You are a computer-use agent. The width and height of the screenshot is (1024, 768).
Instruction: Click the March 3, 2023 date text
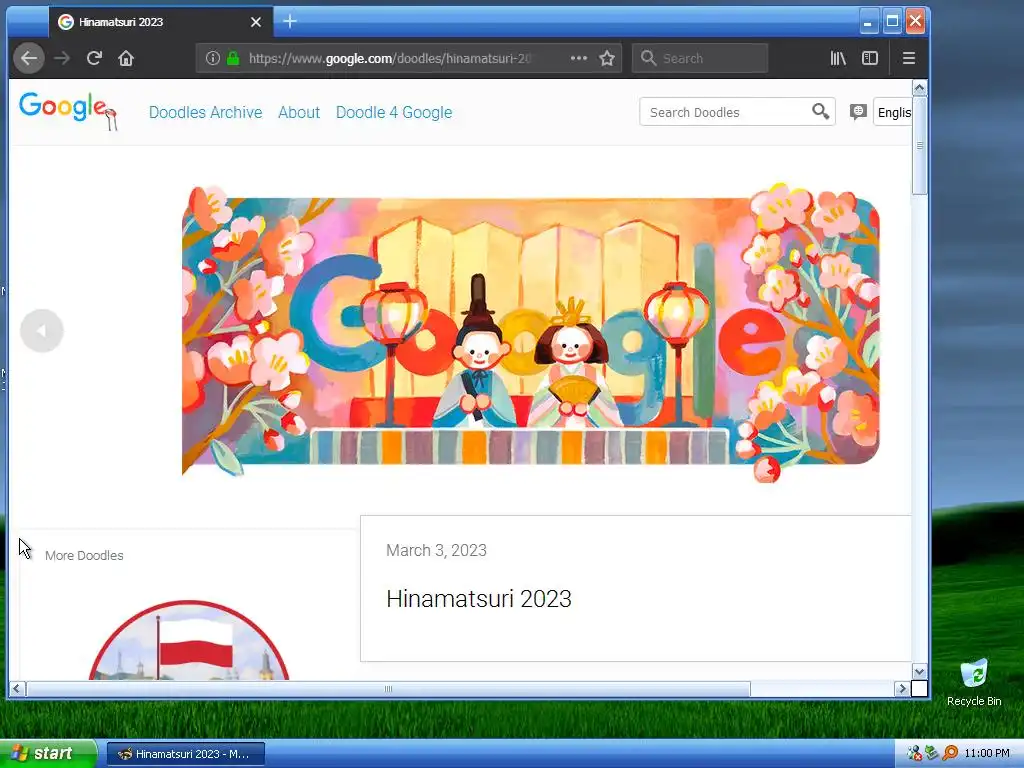[436, 551]
